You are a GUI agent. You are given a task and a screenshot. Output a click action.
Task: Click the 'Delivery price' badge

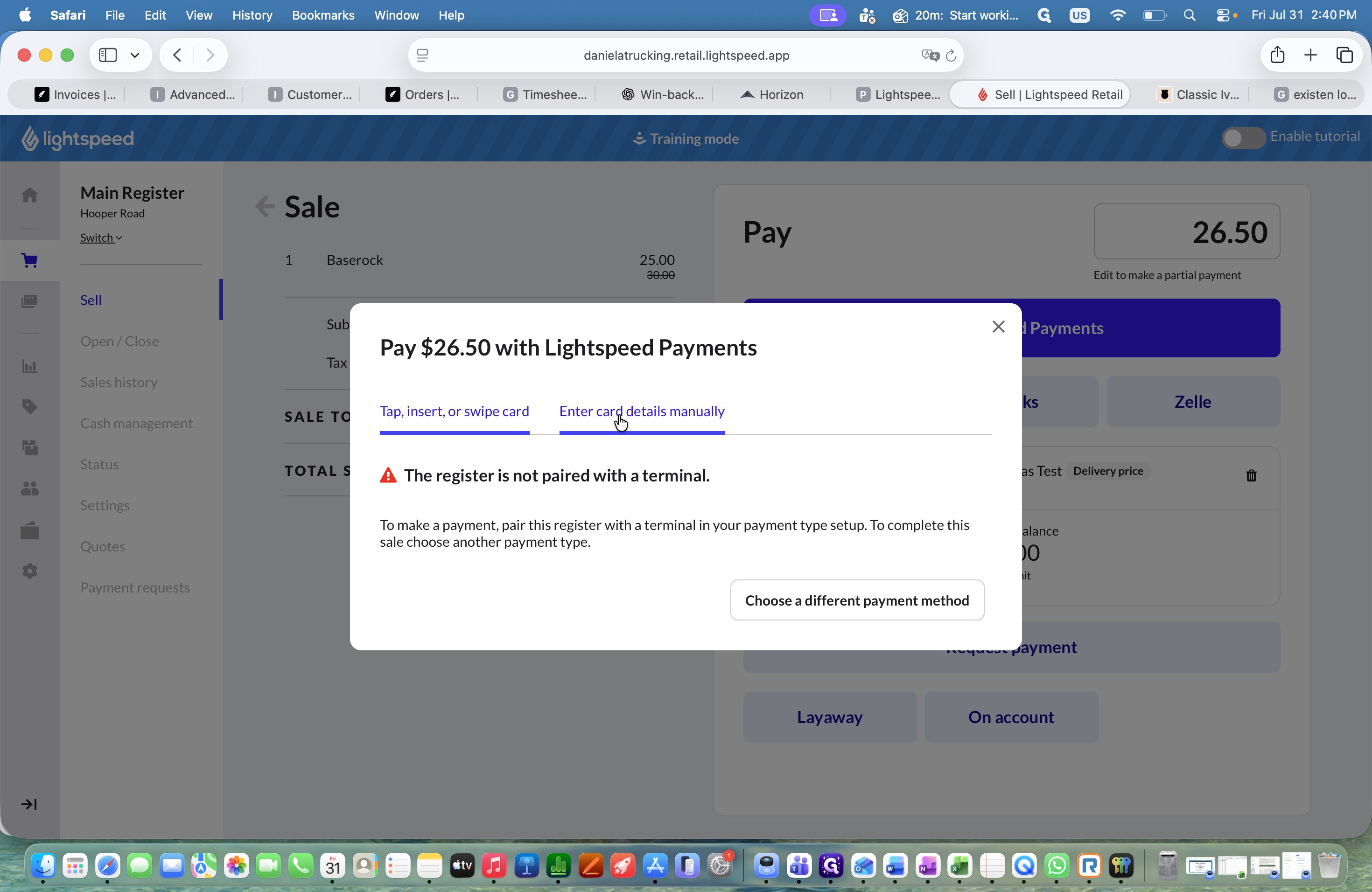pos(1107,471)
